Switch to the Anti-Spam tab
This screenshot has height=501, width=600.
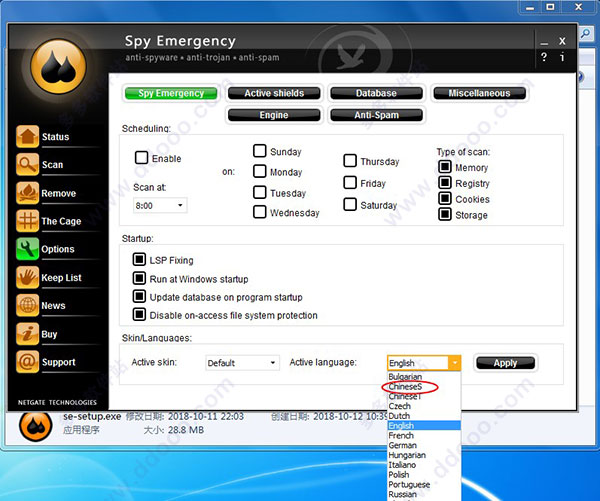377,115
